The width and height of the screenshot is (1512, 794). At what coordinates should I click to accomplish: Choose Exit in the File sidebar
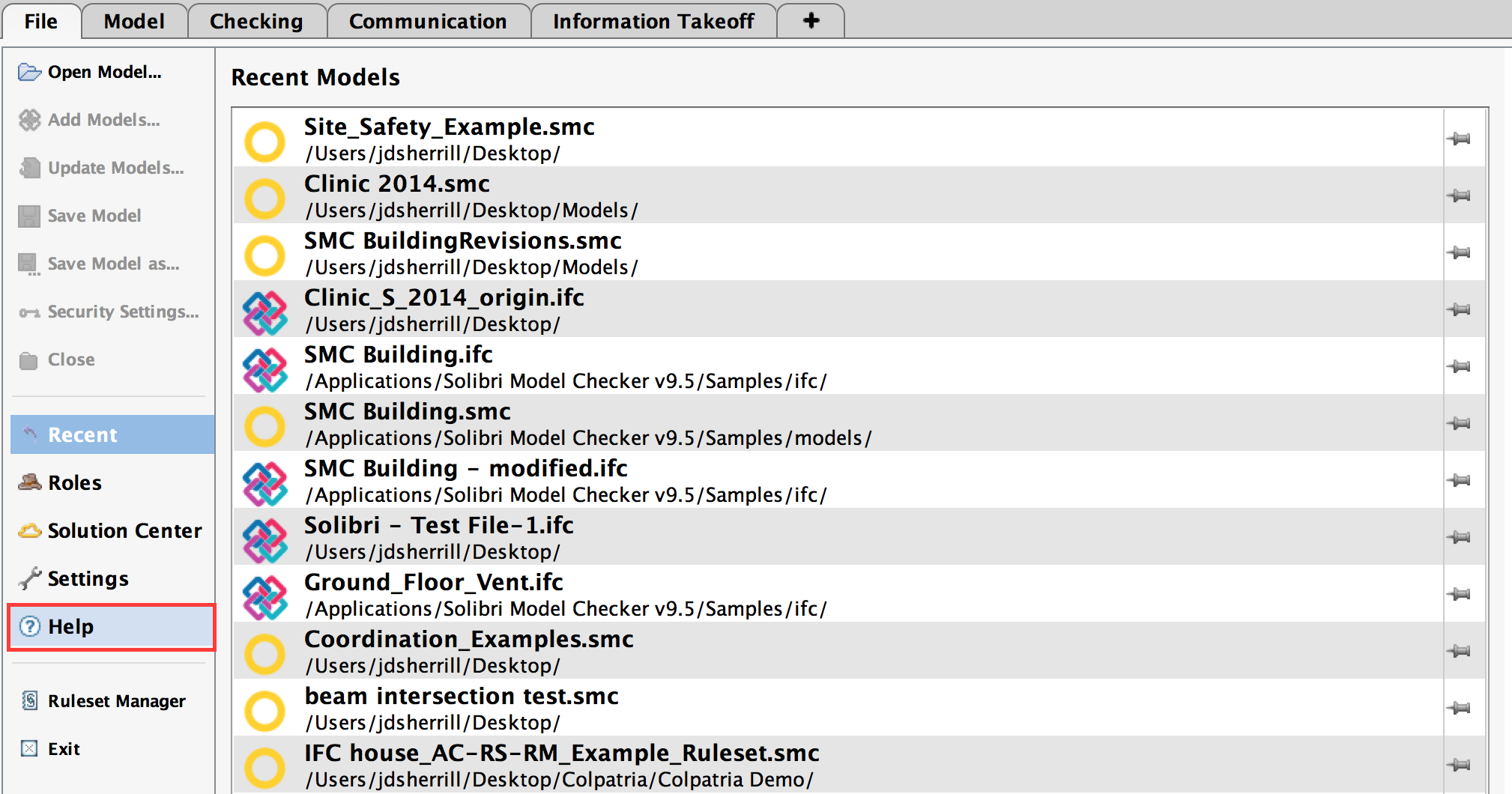[112, 748]
